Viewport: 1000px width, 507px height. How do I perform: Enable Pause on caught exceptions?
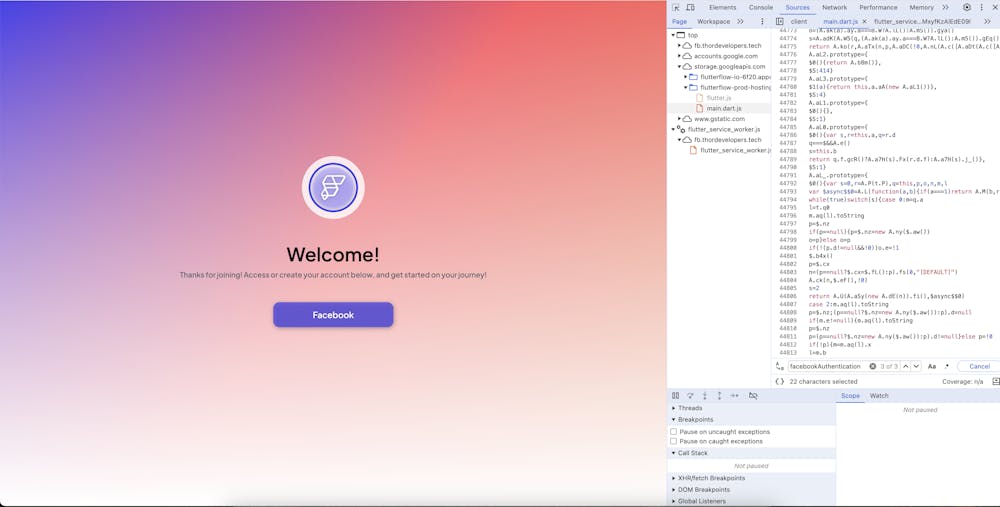click(x=673, y=441)
